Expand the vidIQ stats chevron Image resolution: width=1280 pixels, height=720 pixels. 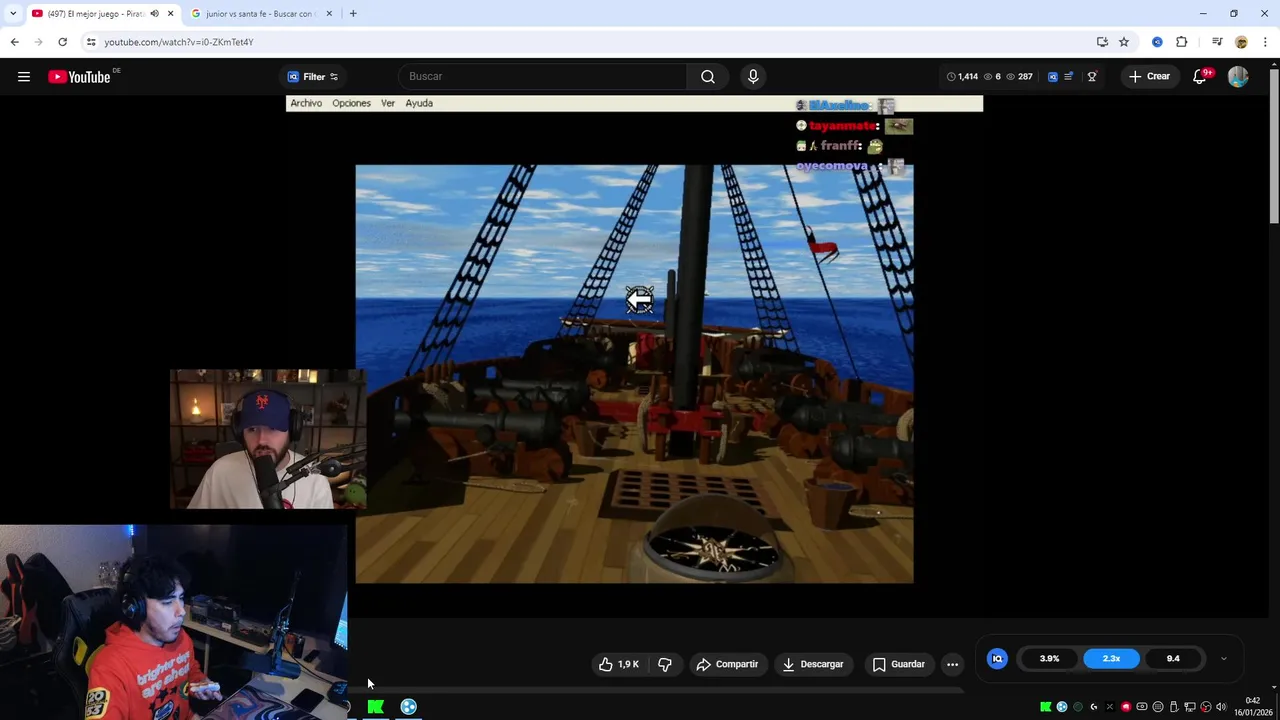[1223, 659]
